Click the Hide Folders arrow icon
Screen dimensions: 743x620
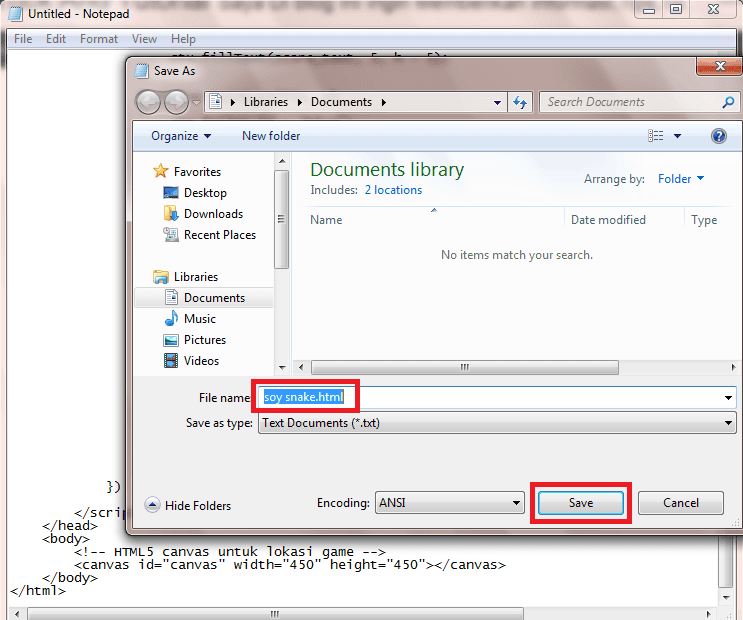click(x=152, y=505)
